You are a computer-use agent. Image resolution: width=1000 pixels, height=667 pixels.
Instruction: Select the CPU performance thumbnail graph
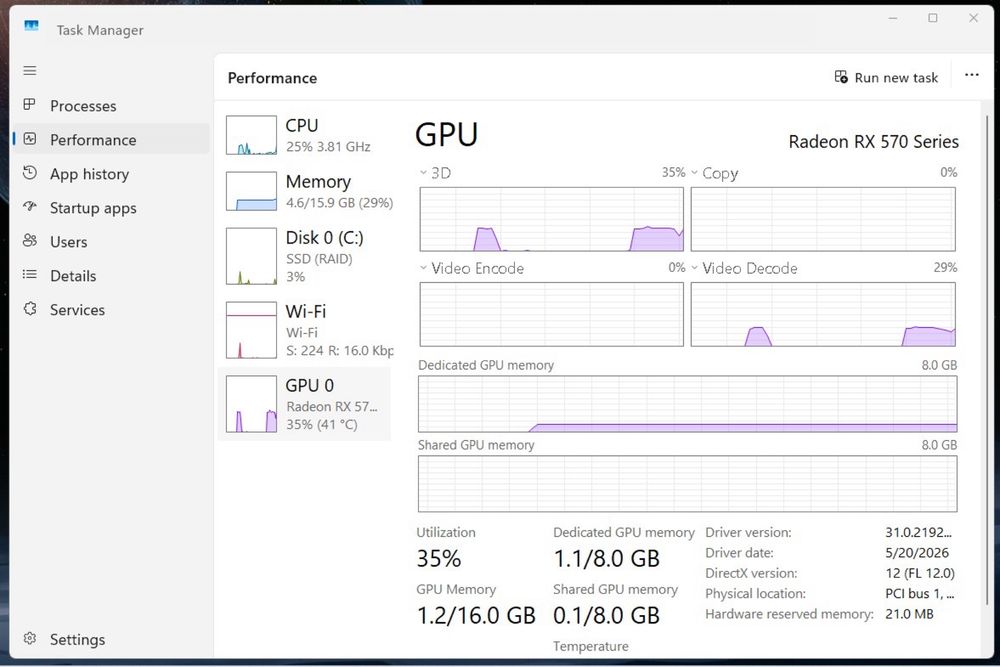(251, 135)
